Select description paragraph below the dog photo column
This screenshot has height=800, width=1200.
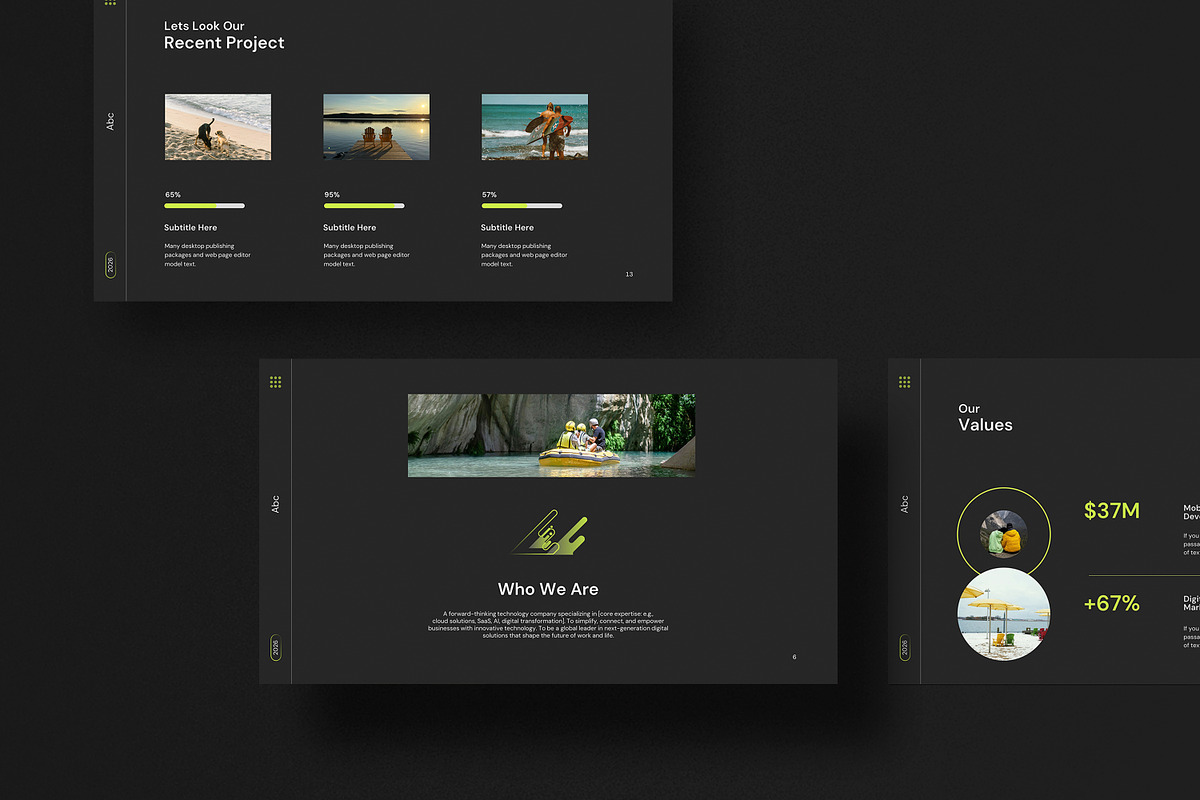pos(208,255)
